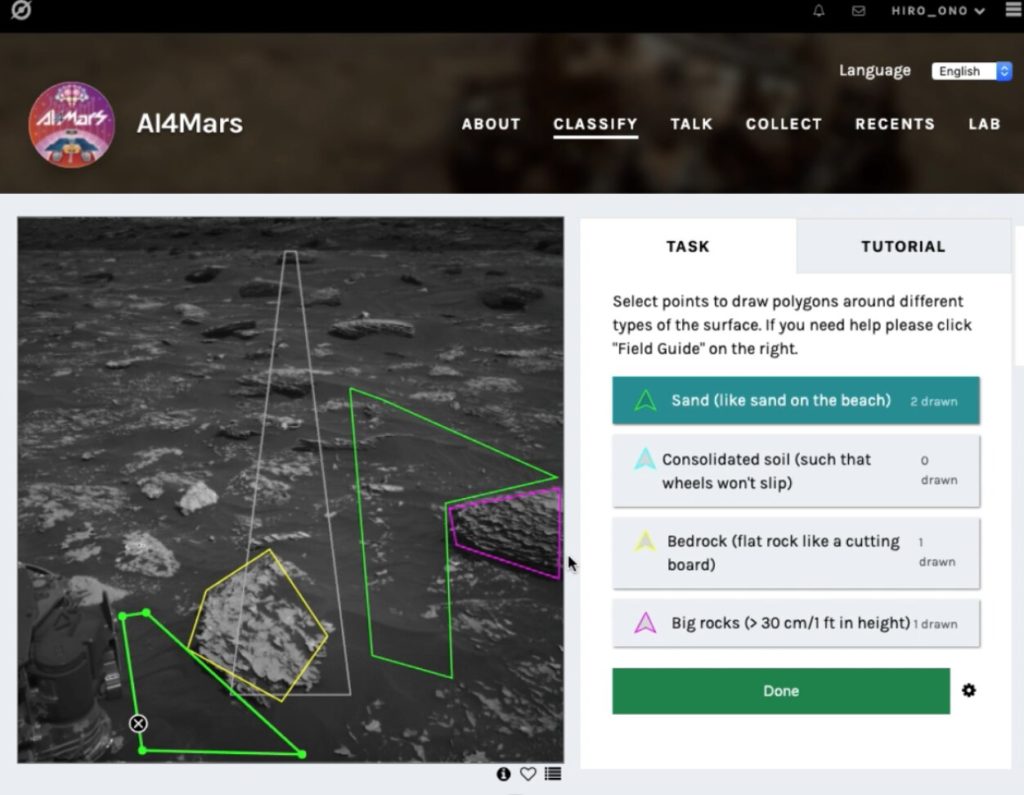Switch to the Tutorial tab
Screen dimensions: 1024x795
coord(903,246)
